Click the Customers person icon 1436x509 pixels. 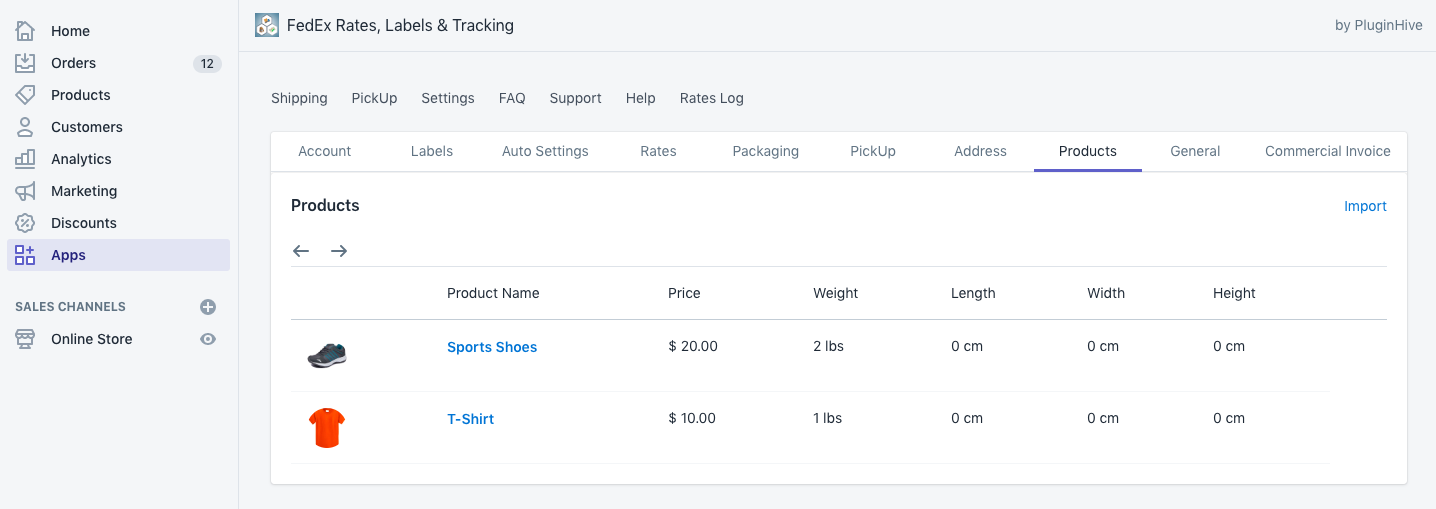25,127
